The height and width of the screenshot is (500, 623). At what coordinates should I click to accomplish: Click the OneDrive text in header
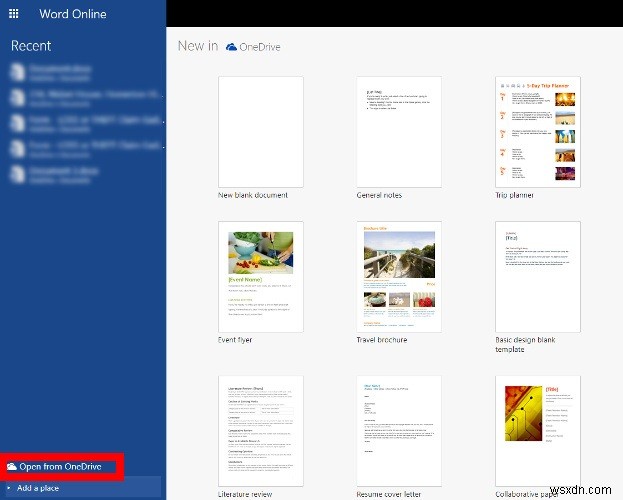click(x=260, y=47)
